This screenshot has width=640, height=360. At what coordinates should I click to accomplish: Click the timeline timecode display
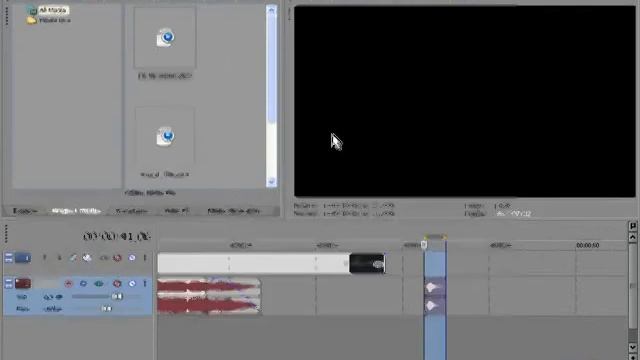pyautogui.click(x=117, y=236)
